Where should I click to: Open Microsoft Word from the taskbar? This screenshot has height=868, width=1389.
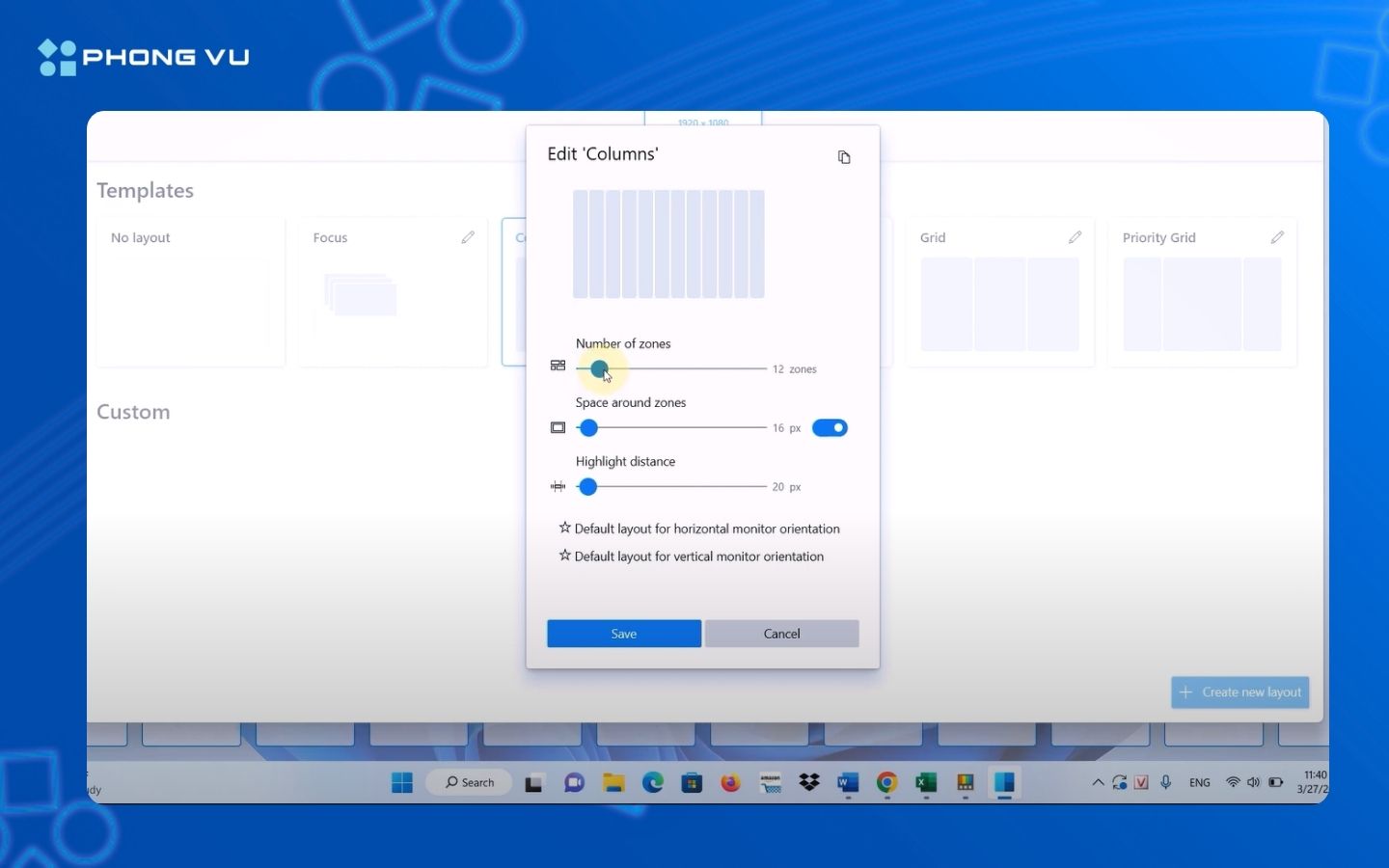pyautogui.click(x=848, y=783)
